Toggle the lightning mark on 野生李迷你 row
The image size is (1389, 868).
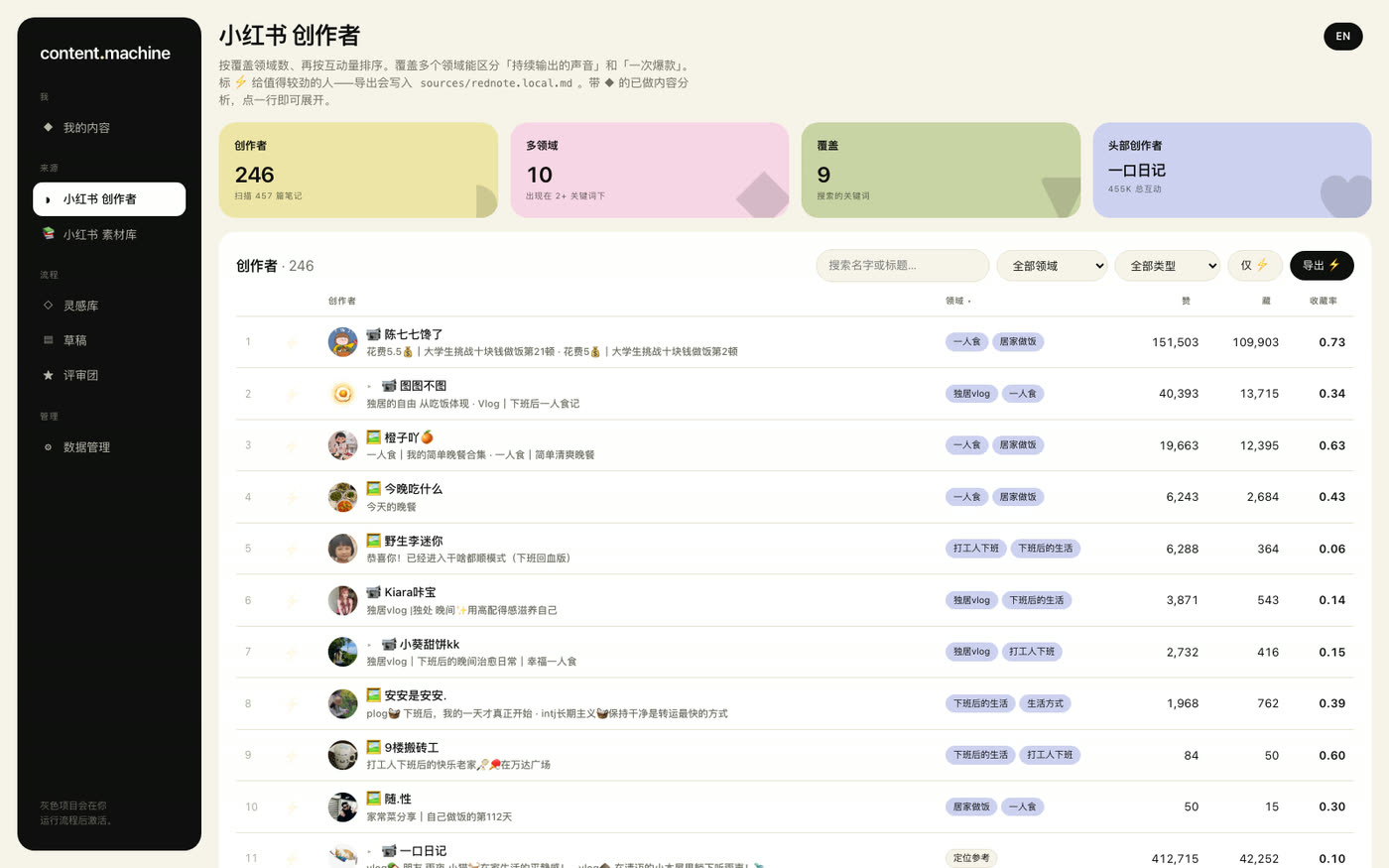point(292,549)
